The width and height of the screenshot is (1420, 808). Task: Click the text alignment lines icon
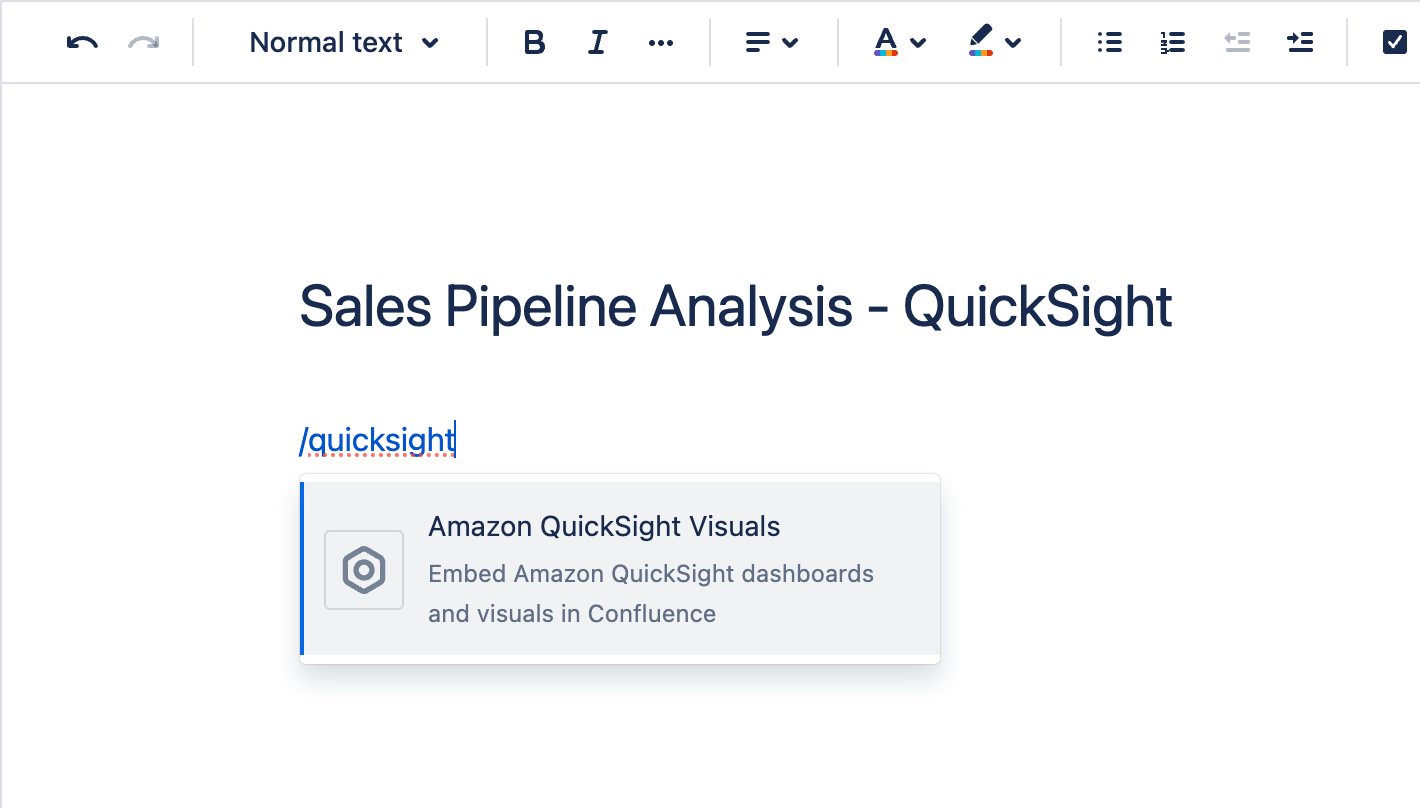[759, 42]
